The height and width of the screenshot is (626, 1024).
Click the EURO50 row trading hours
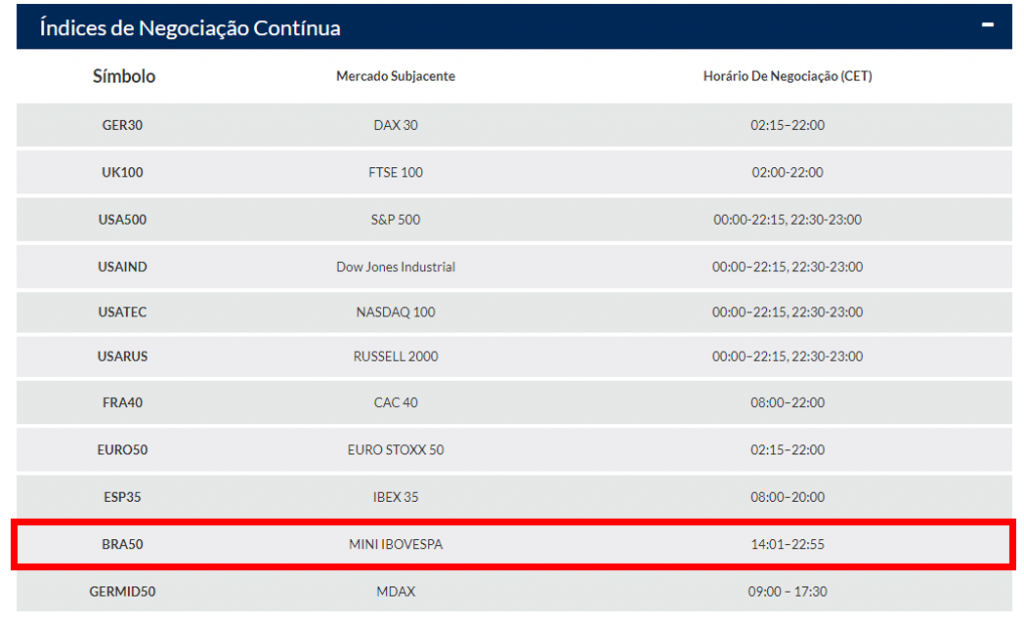click(x=788, y=450)
